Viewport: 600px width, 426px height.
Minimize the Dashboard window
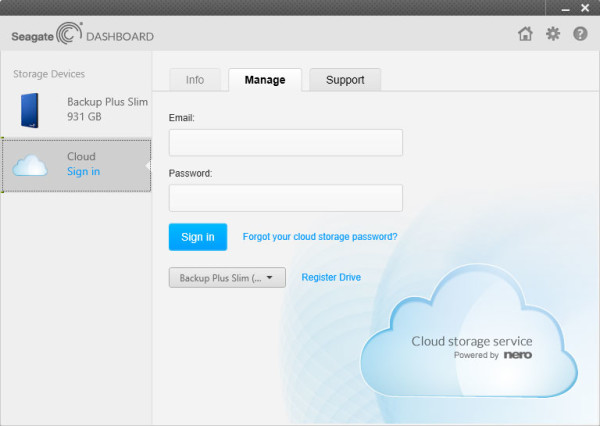click(x=566, y=8)
